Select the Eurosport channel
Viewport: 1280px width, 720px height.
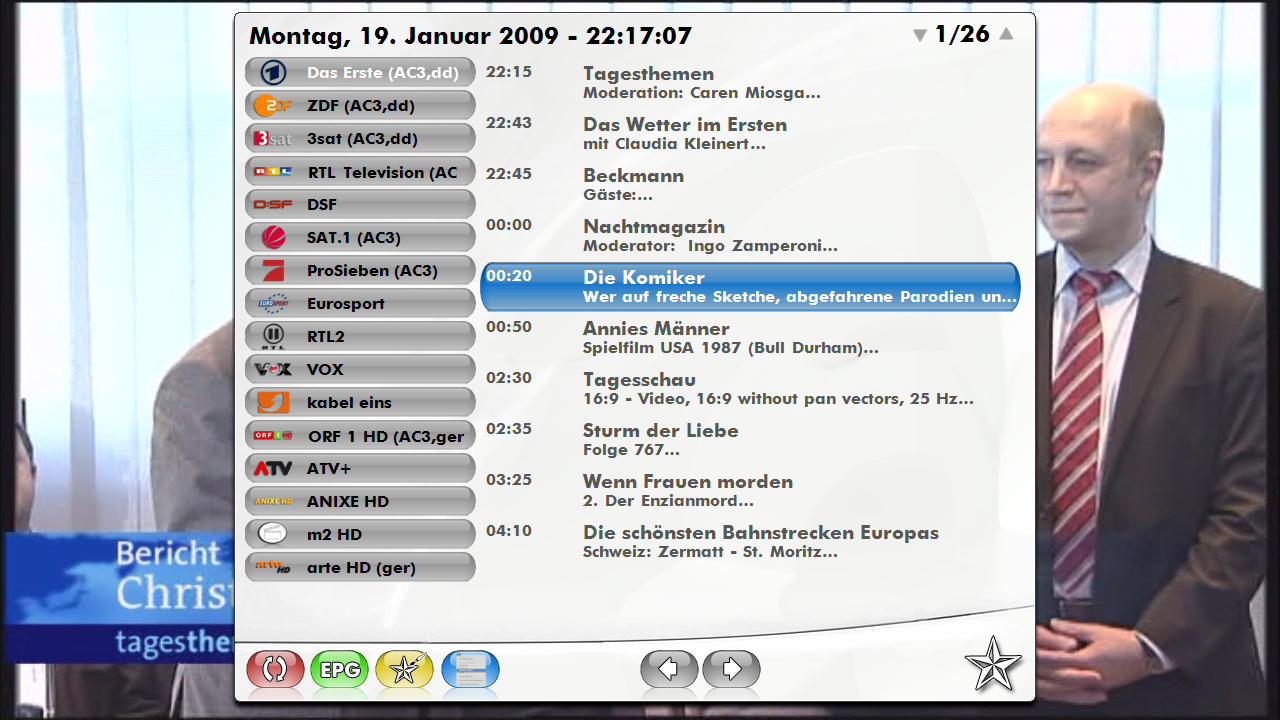360,304
